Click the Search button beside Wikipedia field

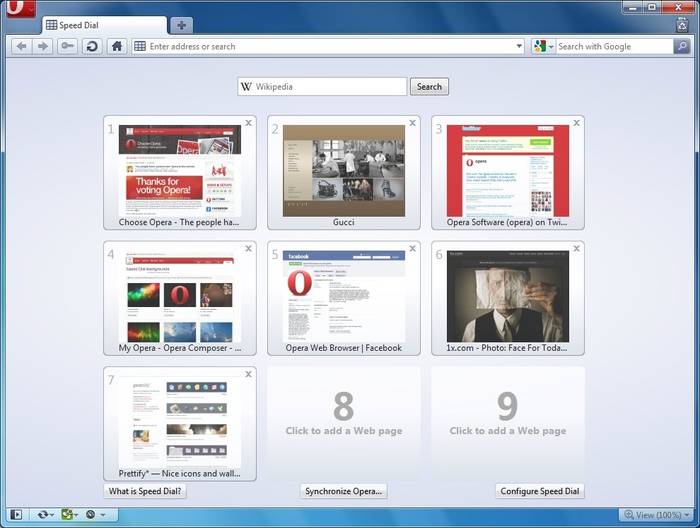[429, 87]
